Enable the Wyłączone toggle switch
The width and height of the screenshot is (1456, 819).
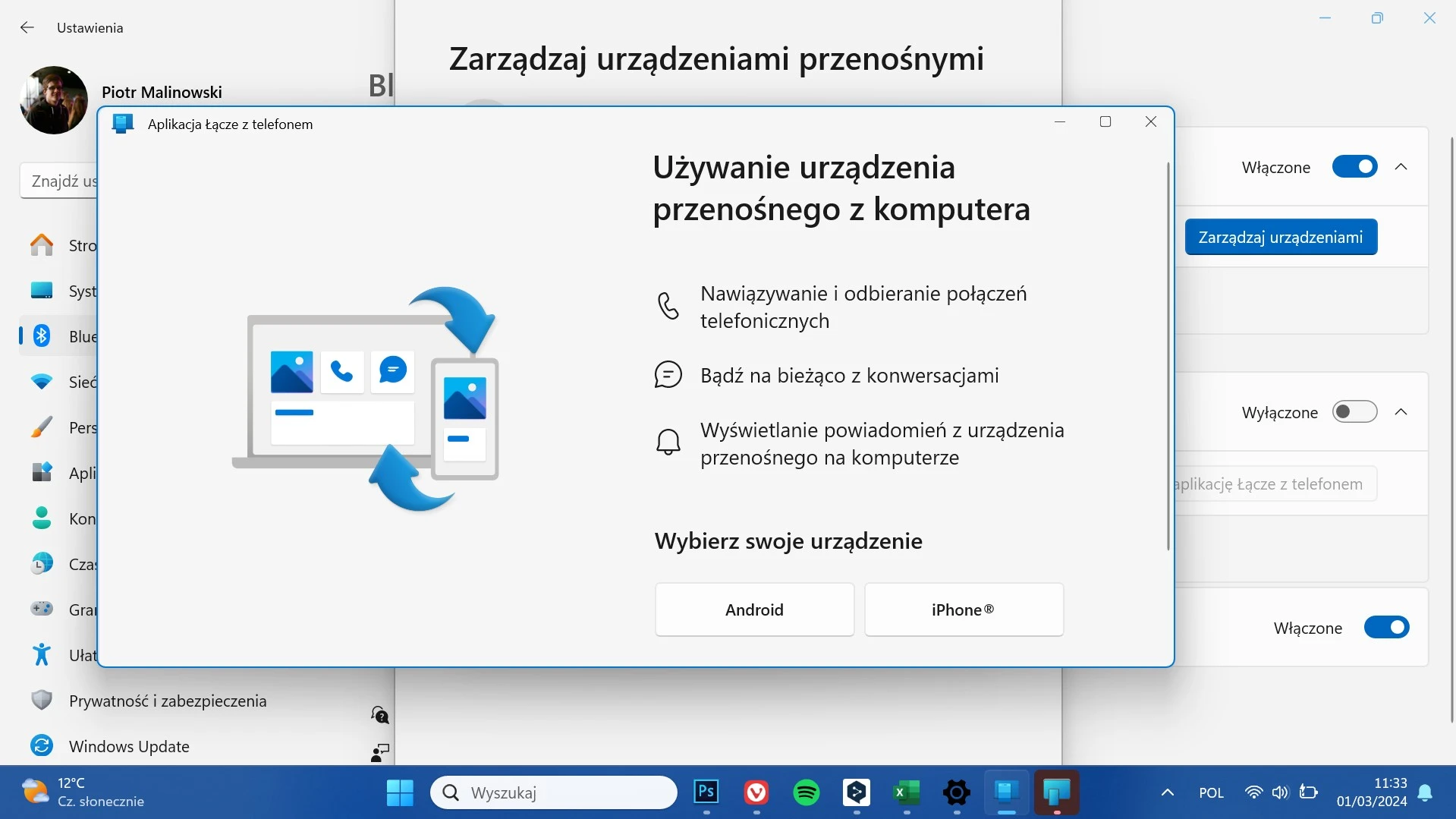tap(1354, 412)
